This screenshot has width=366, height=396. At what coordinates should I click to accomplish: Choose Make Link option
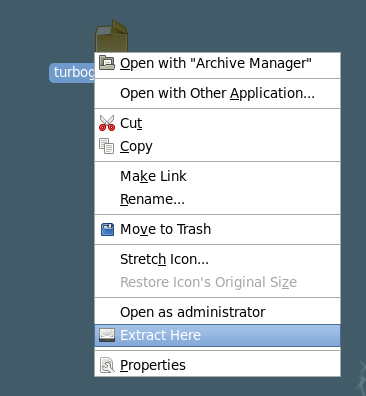point(217,176)
